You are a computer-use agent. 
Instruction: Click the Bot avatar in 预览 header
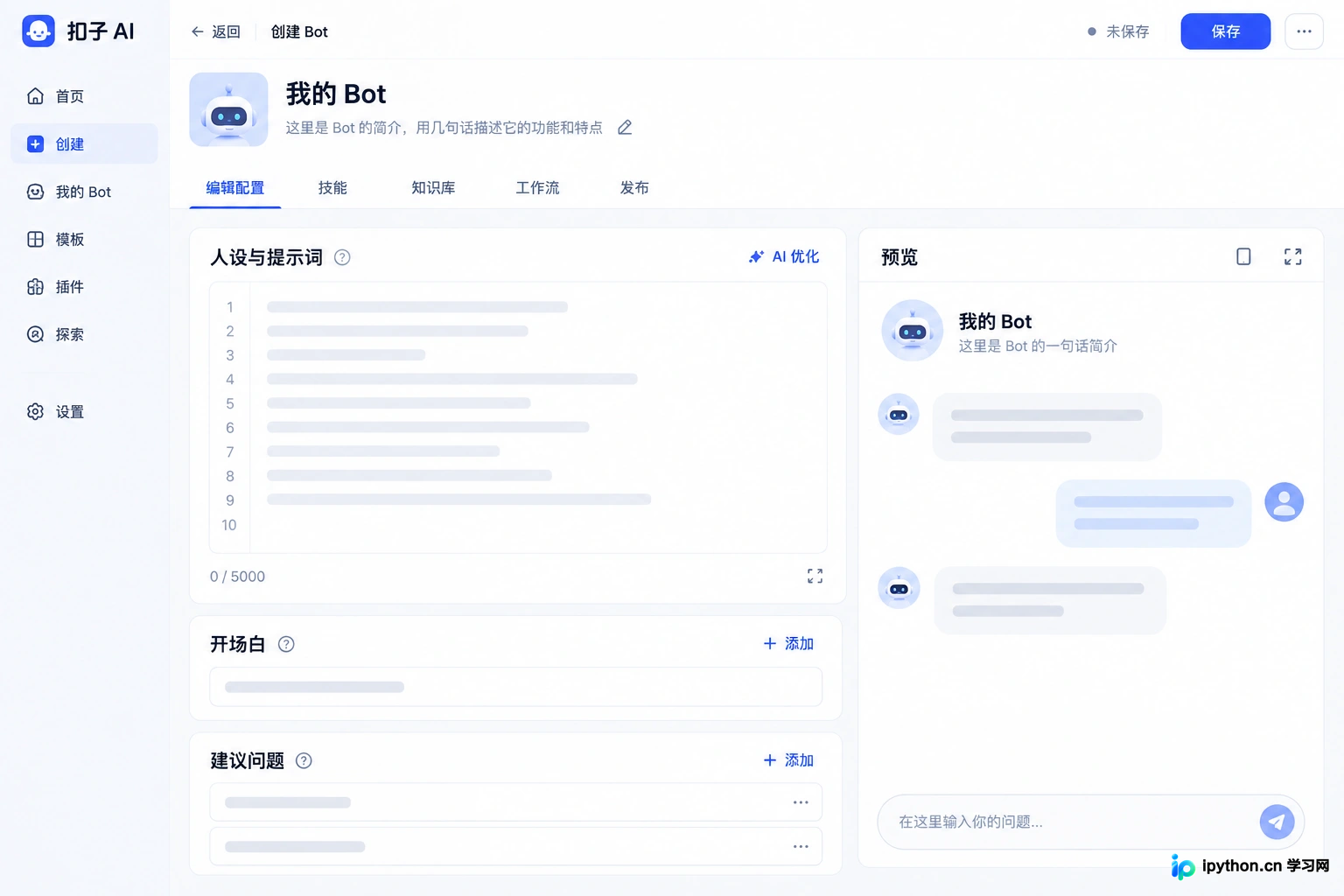click(x=912, y=331)
